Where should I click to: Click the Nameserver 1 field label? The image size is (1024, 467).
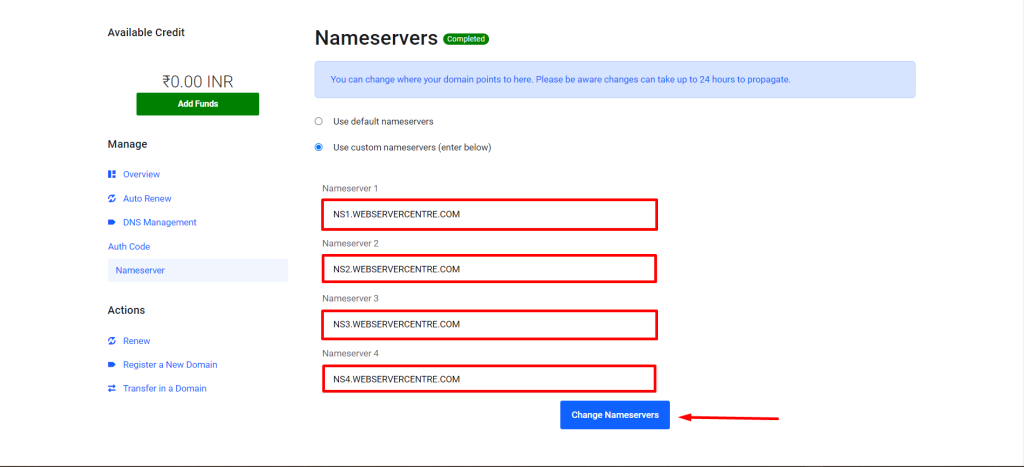click(351, 188)
